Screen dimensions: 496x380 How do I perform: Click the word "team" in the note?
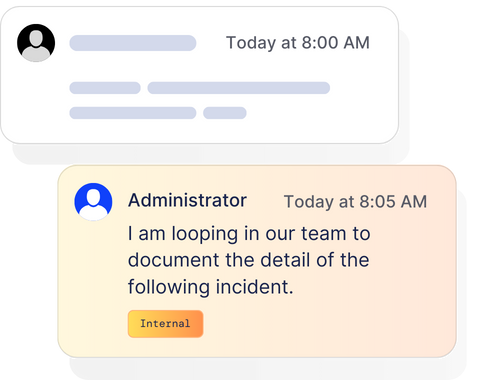coord(324,234)
